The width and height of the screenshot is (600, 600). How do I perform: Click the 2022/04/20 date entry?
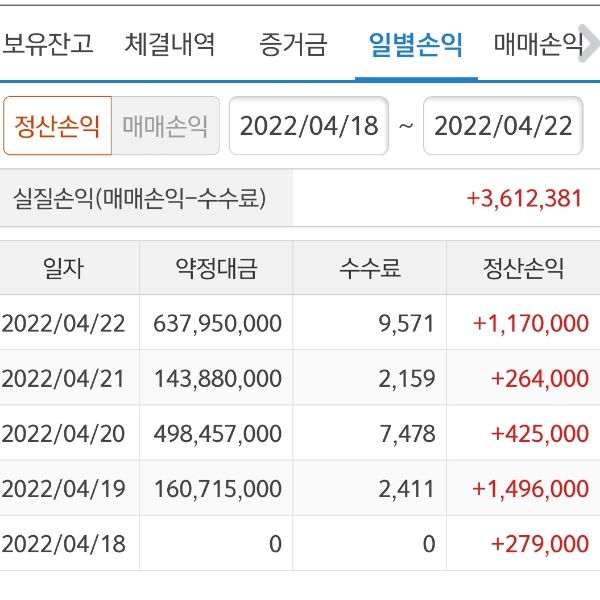coord(63,433)
